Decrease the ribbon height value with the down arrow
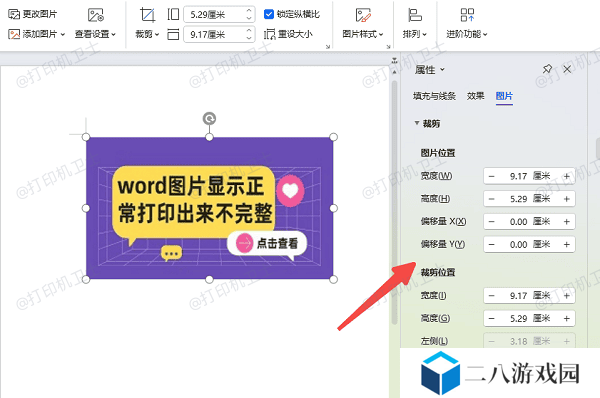This screenshot has height=398, width=600. (249, 18)
